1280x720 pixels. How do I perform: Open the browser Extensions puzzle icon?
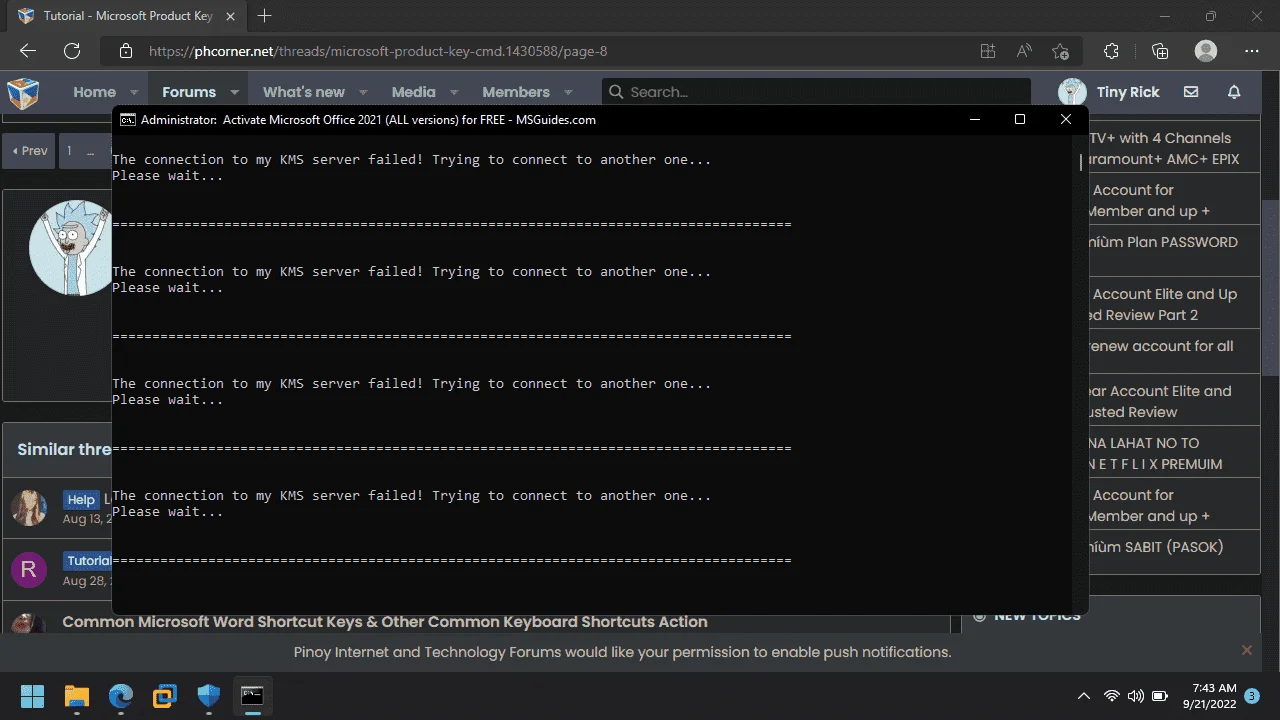point(1111,51)
